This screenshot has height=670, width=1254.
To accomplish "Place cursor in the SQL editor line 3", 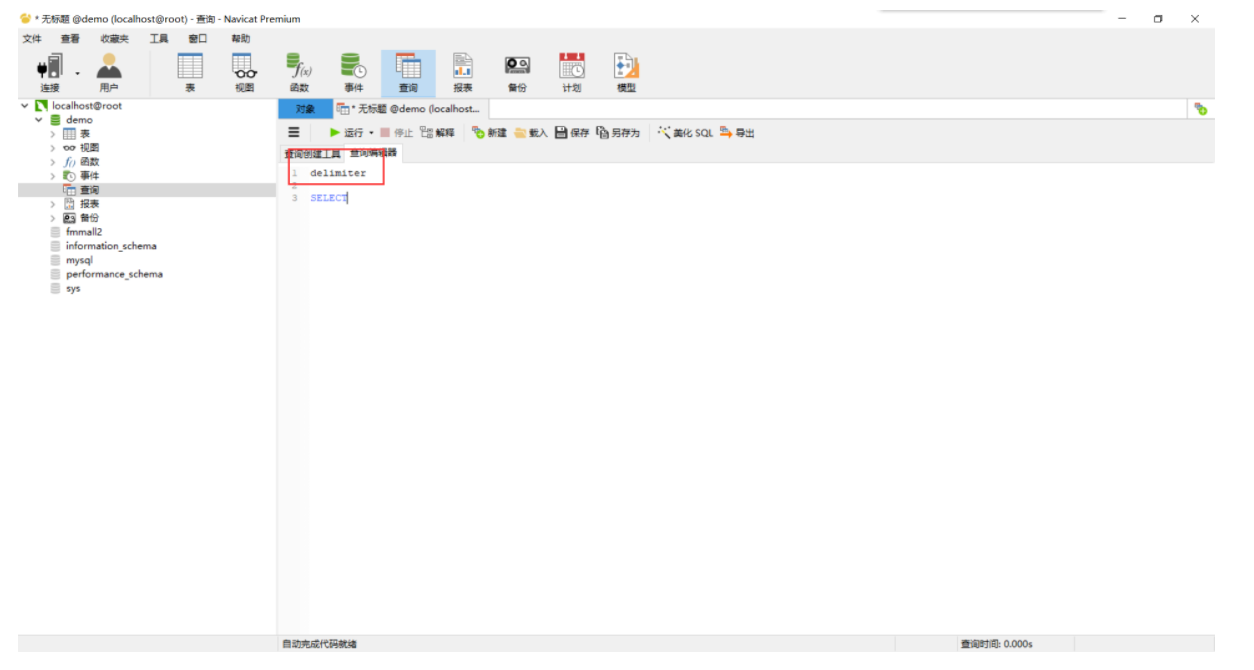I will (330, 197).
